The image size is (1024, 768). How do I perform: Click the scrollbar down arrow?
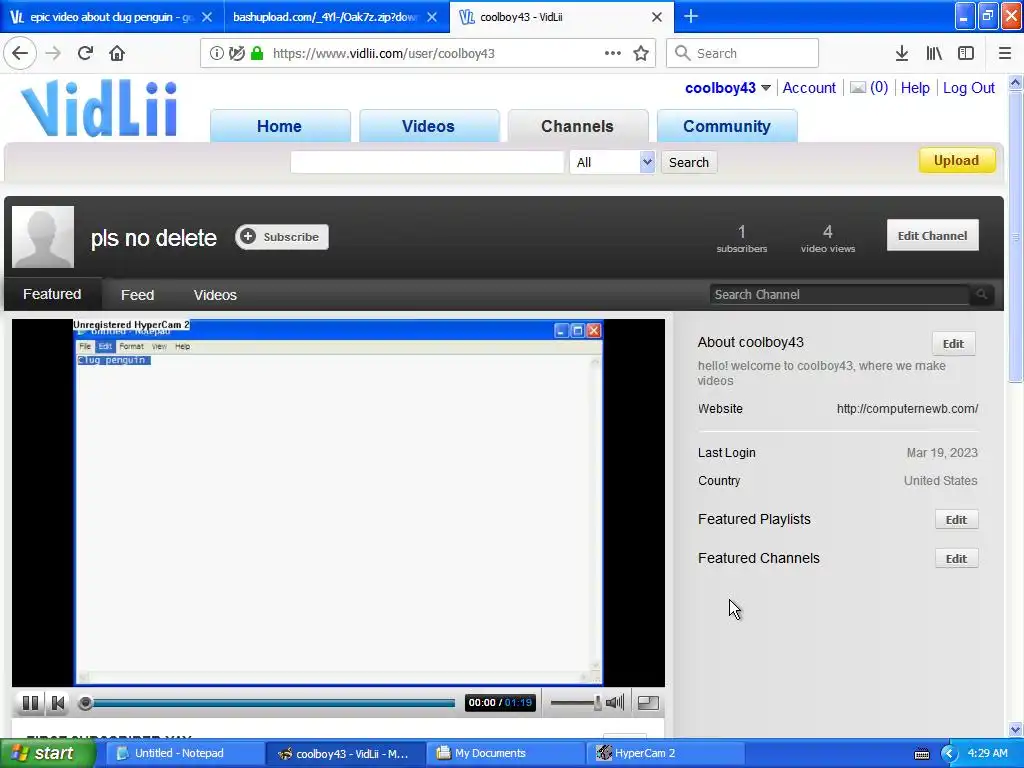pos(1016,729)
